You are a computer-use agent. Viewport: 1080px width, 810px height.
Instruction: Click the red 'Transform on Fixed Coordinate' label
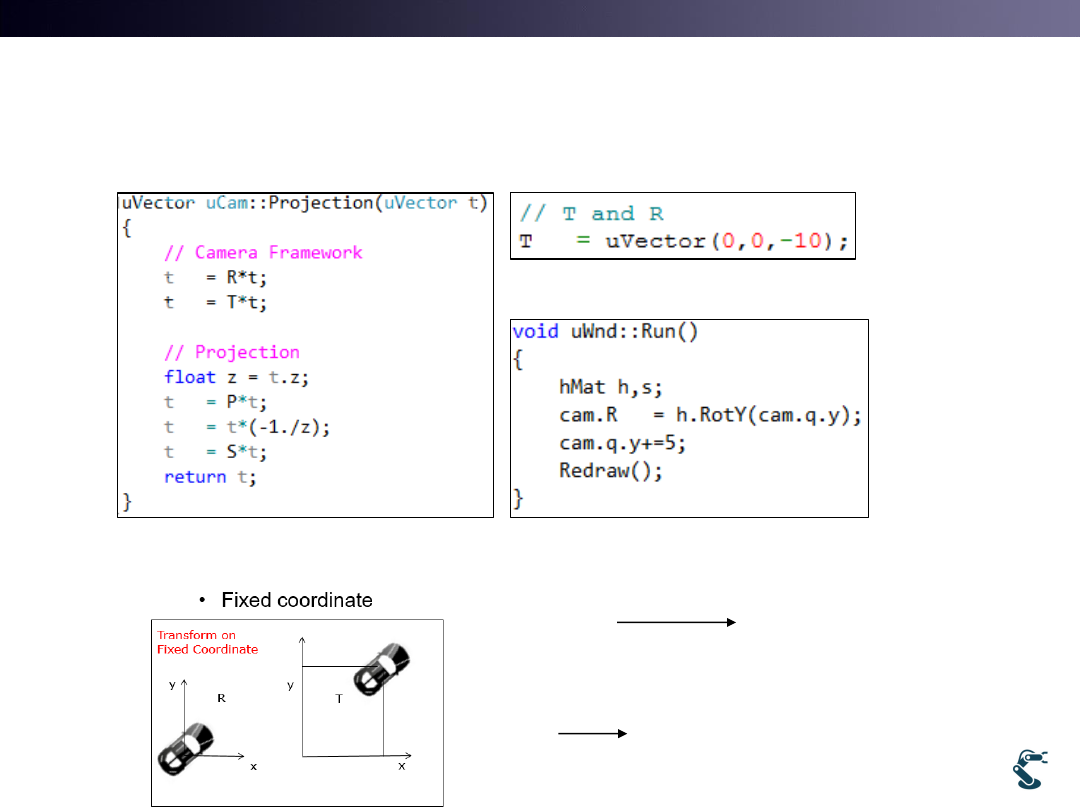point(207,642)
